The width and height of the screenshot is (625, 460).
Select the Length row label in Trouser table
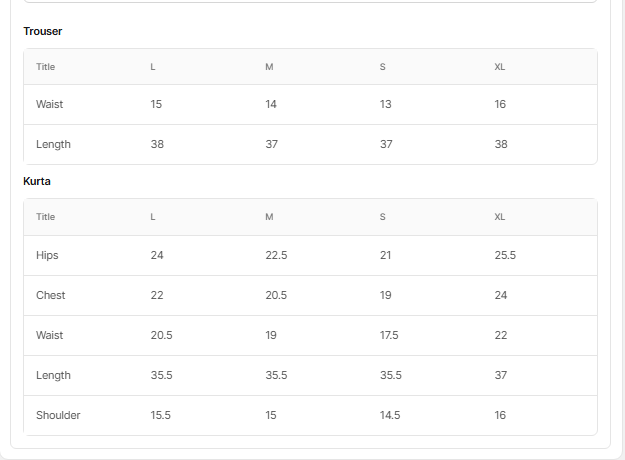[x=53, y=144]
